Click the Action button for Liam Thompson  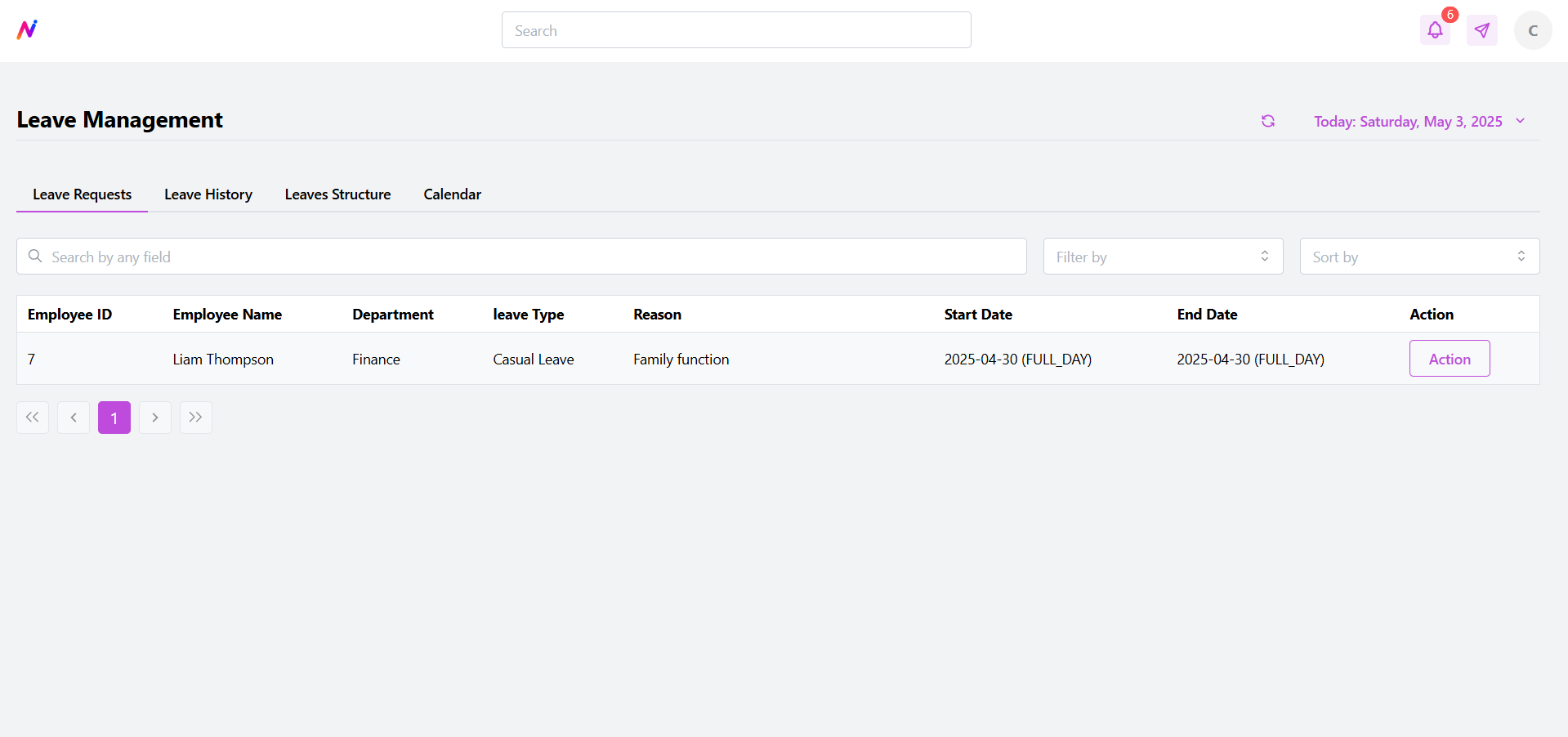coord(1450,359)
